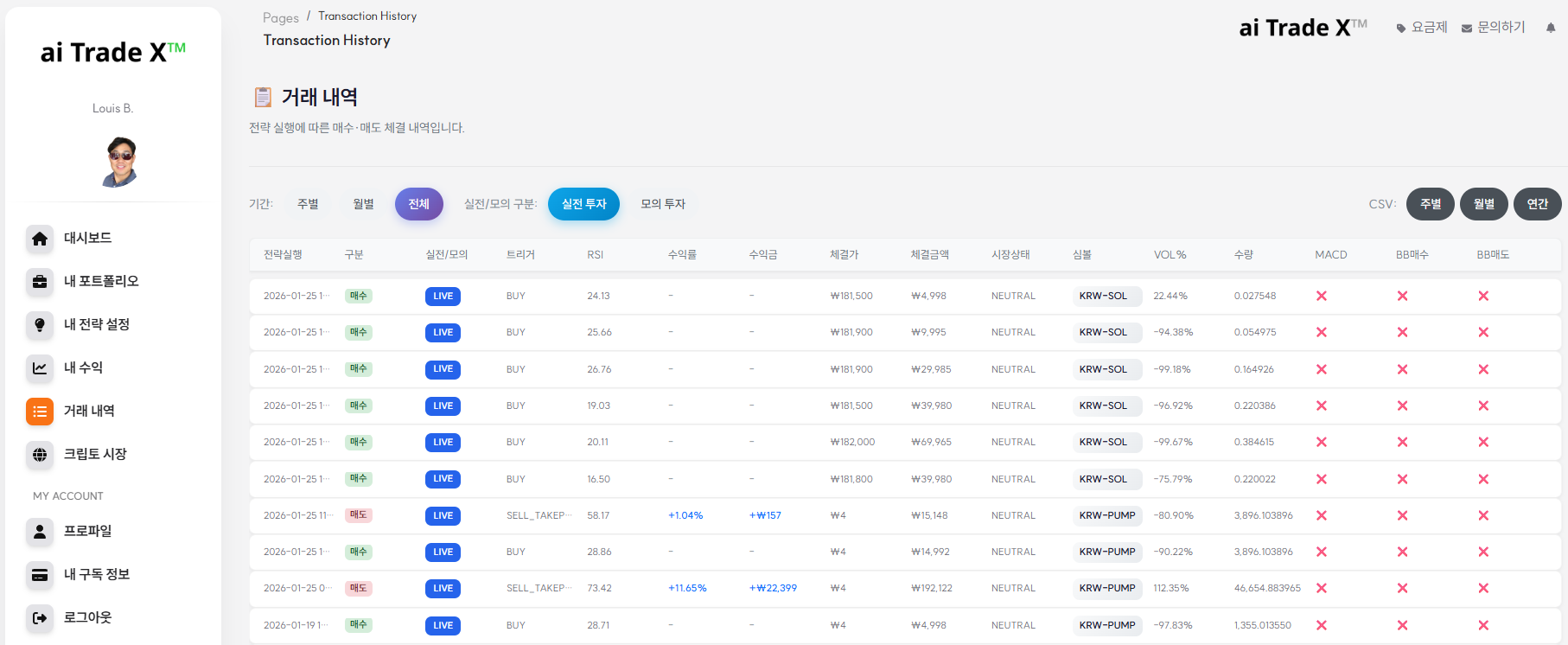This screenshot has height=645, width=1568.
Task: Switch to 모의 투자 mode
Action: (663, 204)
